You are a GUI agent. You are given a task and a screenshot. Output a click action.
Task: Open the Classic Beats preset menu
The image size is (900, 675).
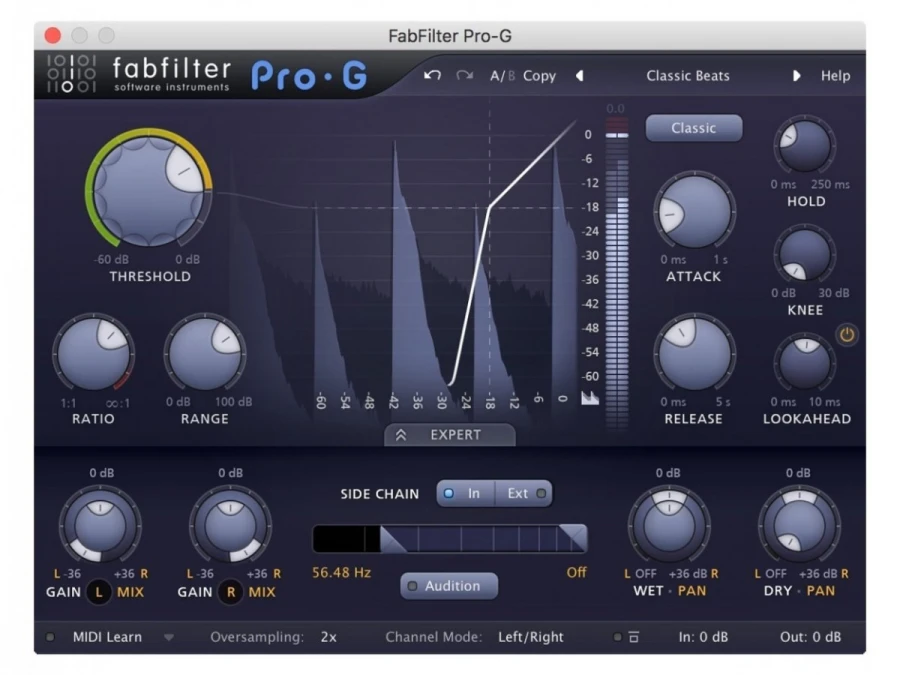pyautogui.click(x=688, y=76)
